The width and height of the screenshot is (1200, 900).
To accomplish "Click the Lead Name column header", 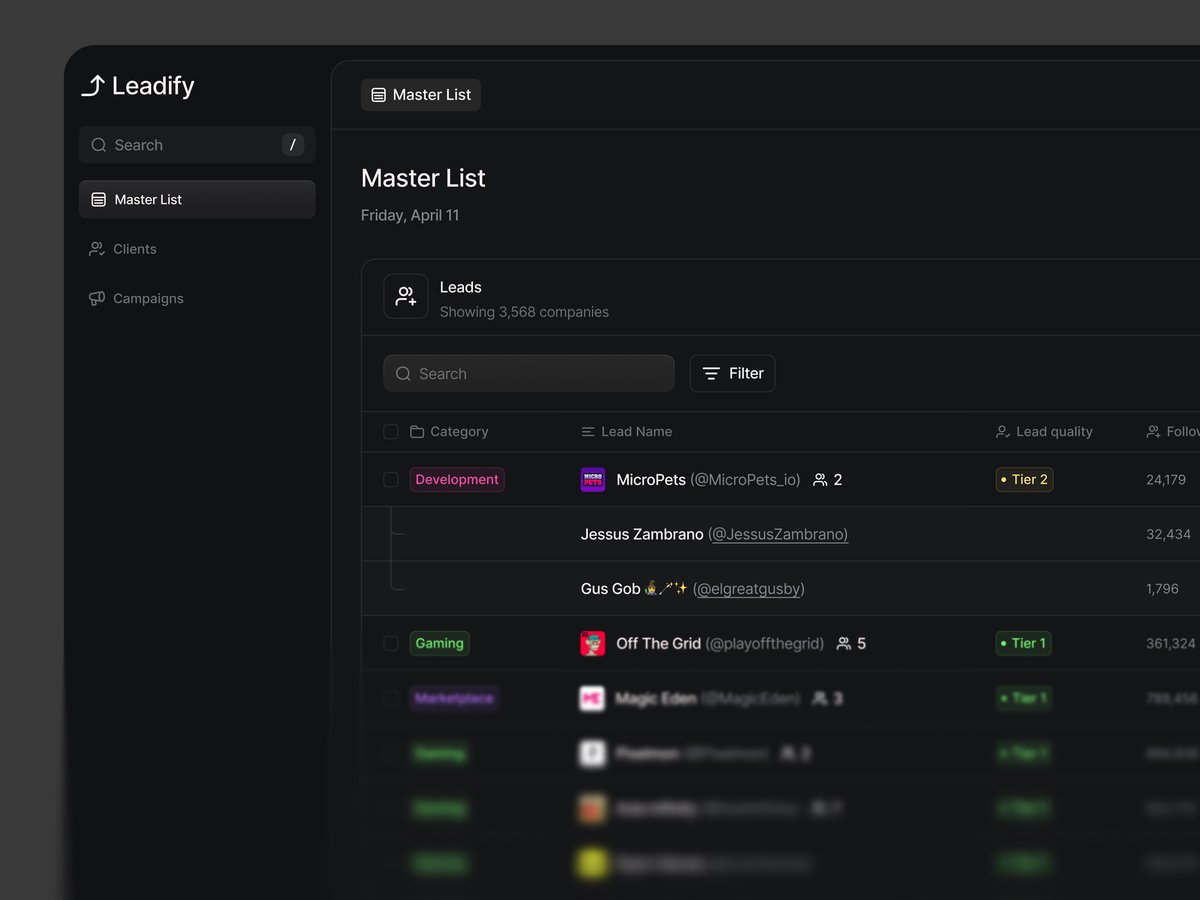I will pos(626,432).
